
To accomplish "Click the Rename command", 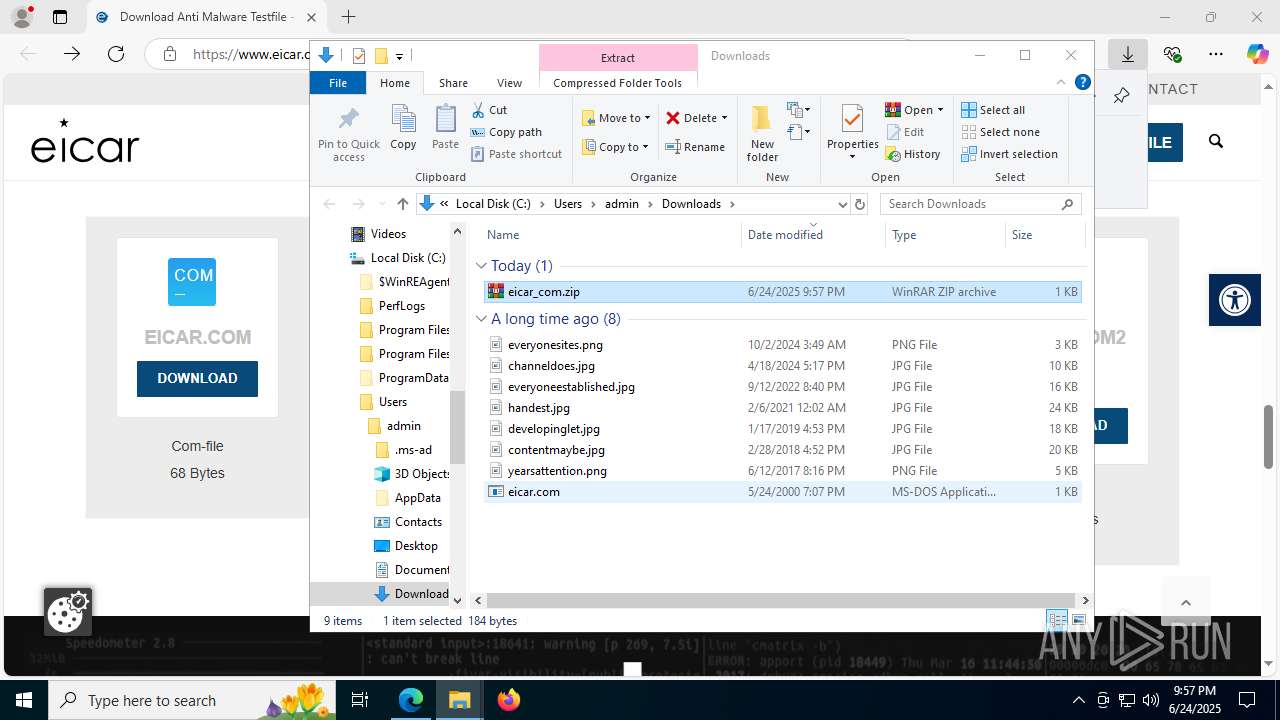I will click(x=696, y=147).
